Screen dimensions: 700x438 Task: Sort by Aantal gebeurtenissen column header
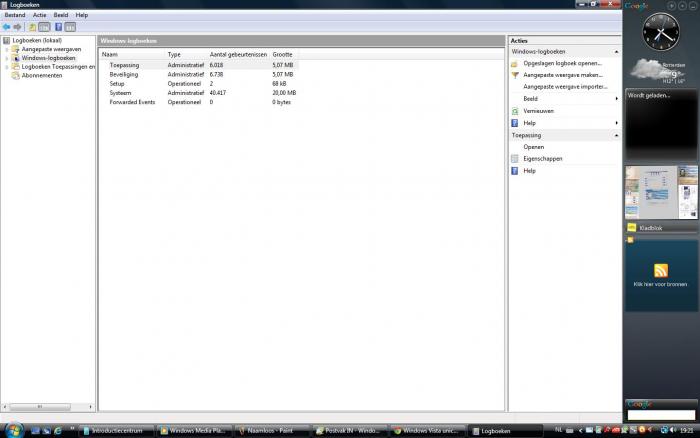tap(238, 54)
